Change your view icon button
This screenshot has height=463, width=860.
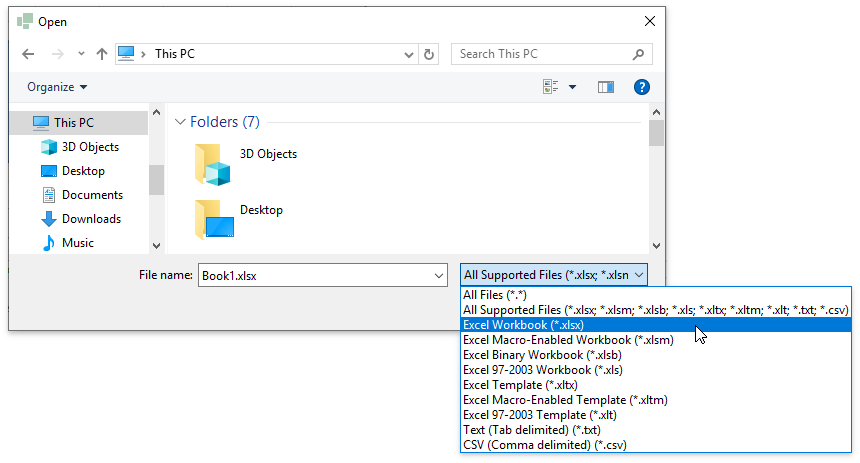tap(551, 87)
